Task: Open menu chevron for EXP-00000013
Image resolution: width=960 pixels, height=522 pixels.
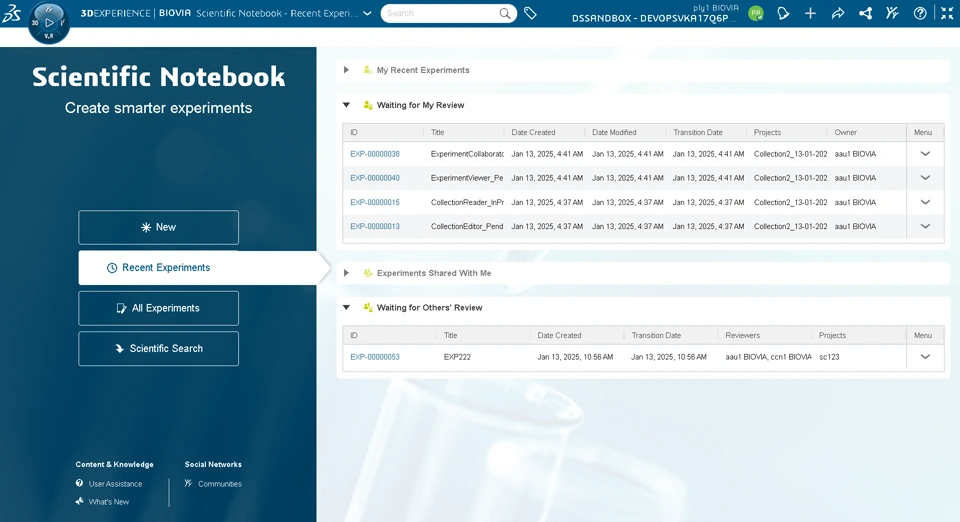Action: [x=925, y=226]
